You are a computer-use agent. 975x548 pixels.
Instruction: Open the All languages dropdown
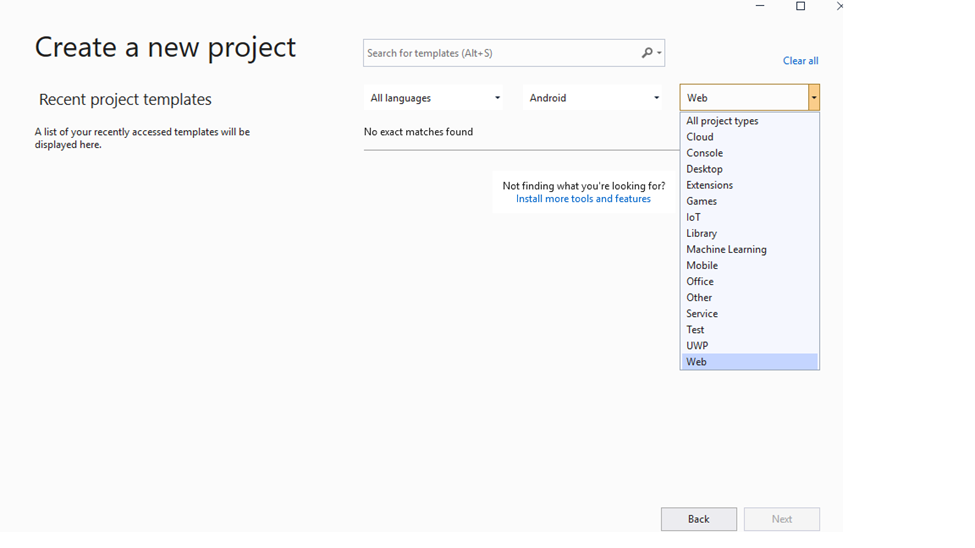tap(433, 98)
